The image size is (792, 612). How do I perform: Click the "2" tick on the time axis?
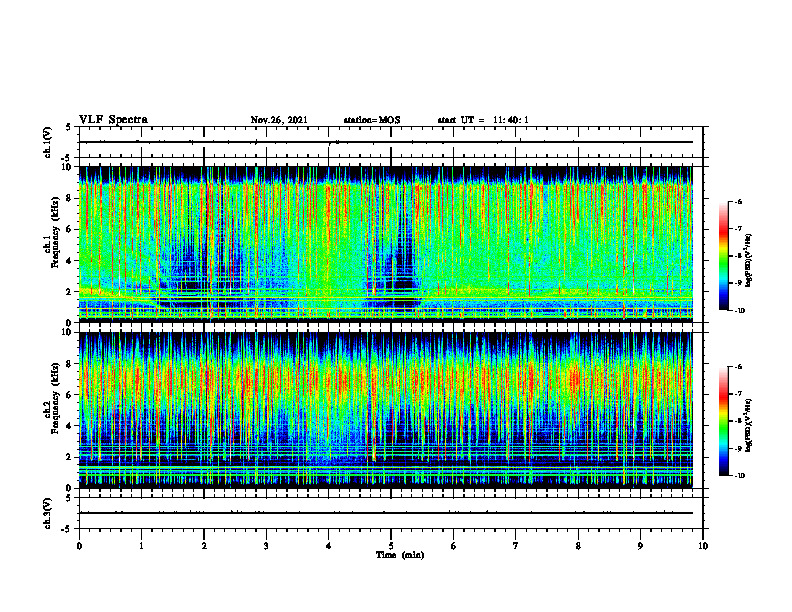click(x=204, y=546)
